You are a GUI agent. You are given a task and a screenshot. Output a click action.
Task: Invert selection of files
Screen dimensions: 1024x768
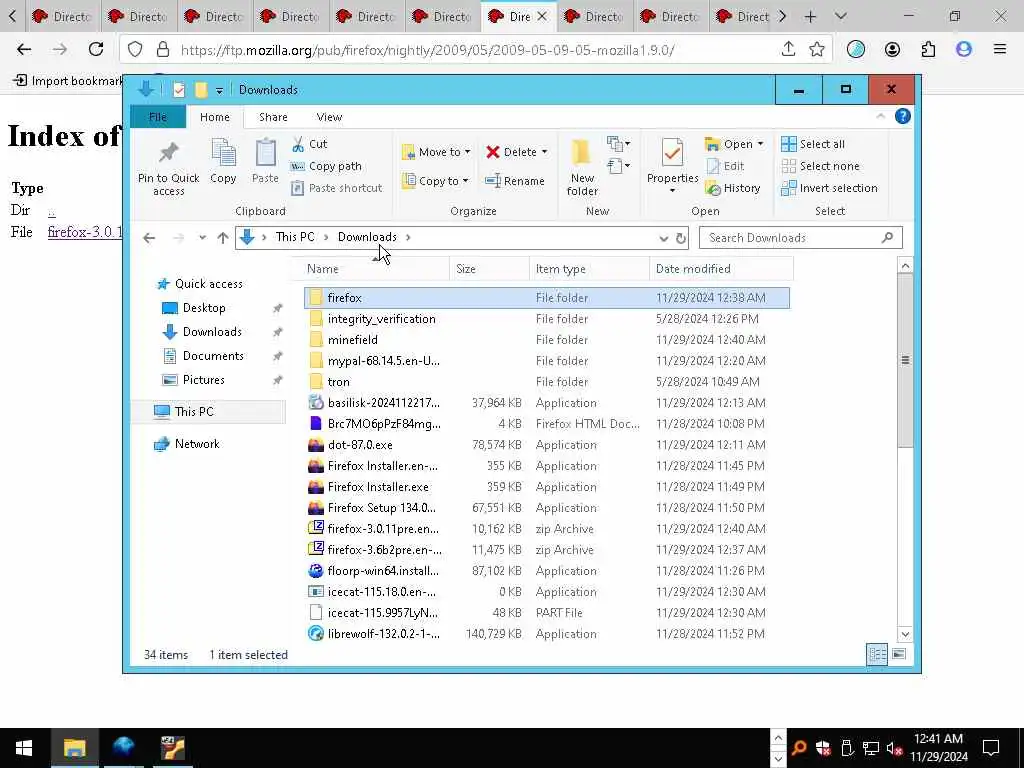point(829,188)
